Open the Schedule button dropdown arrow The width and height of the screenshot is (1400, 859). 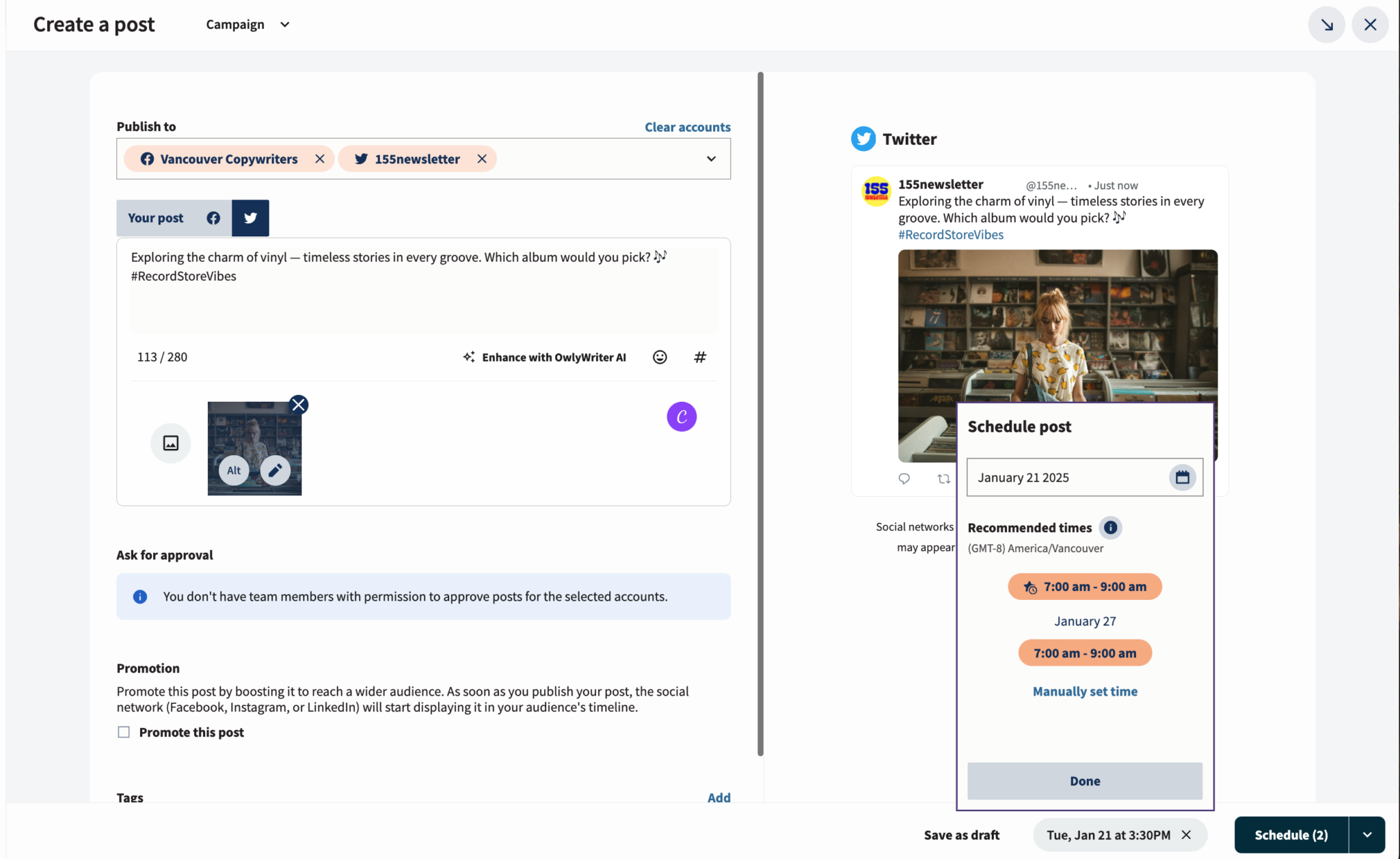click(x=1367, y=834)
